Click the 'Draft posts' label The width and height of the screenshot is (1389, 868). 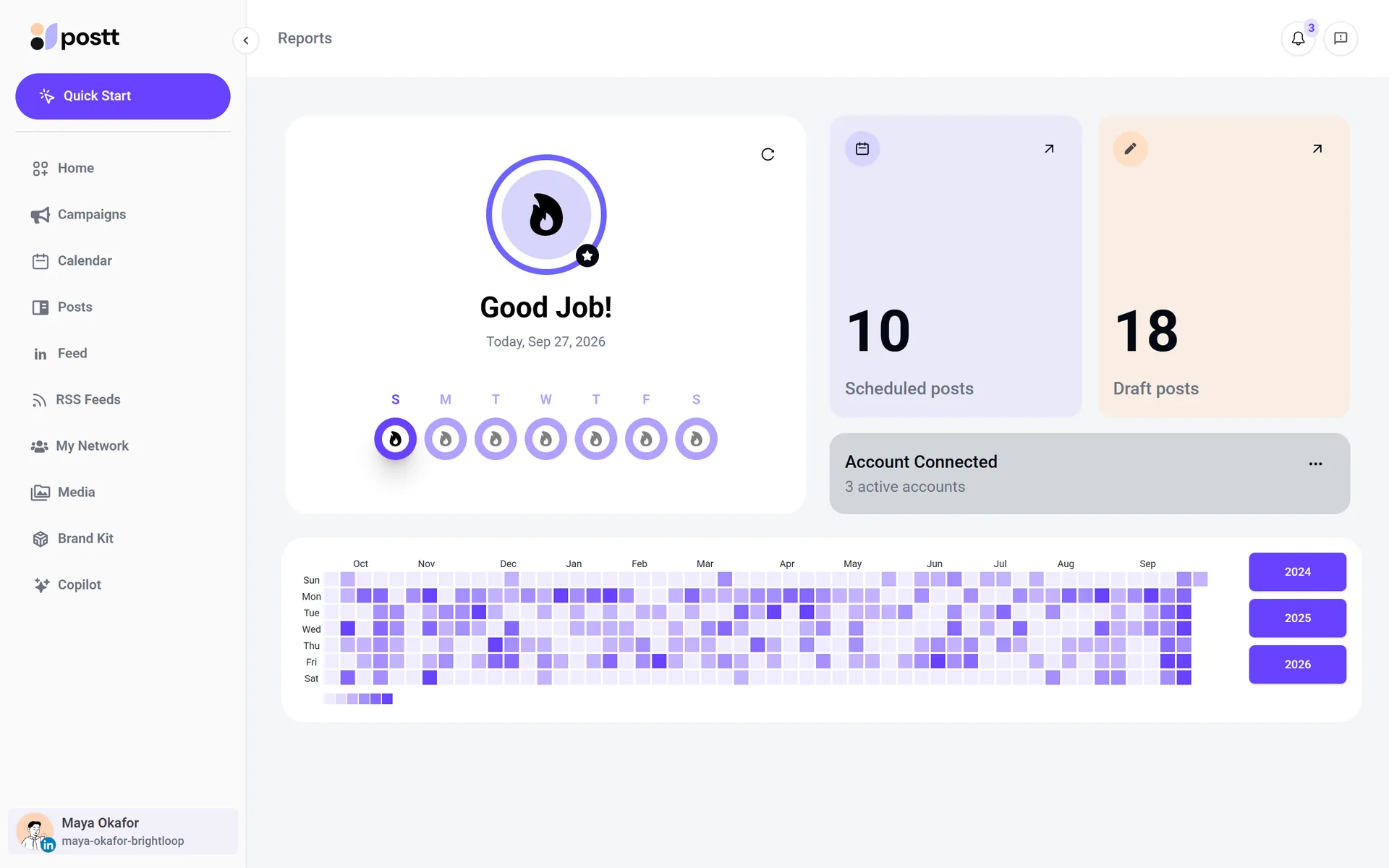tap(1155, 388)
